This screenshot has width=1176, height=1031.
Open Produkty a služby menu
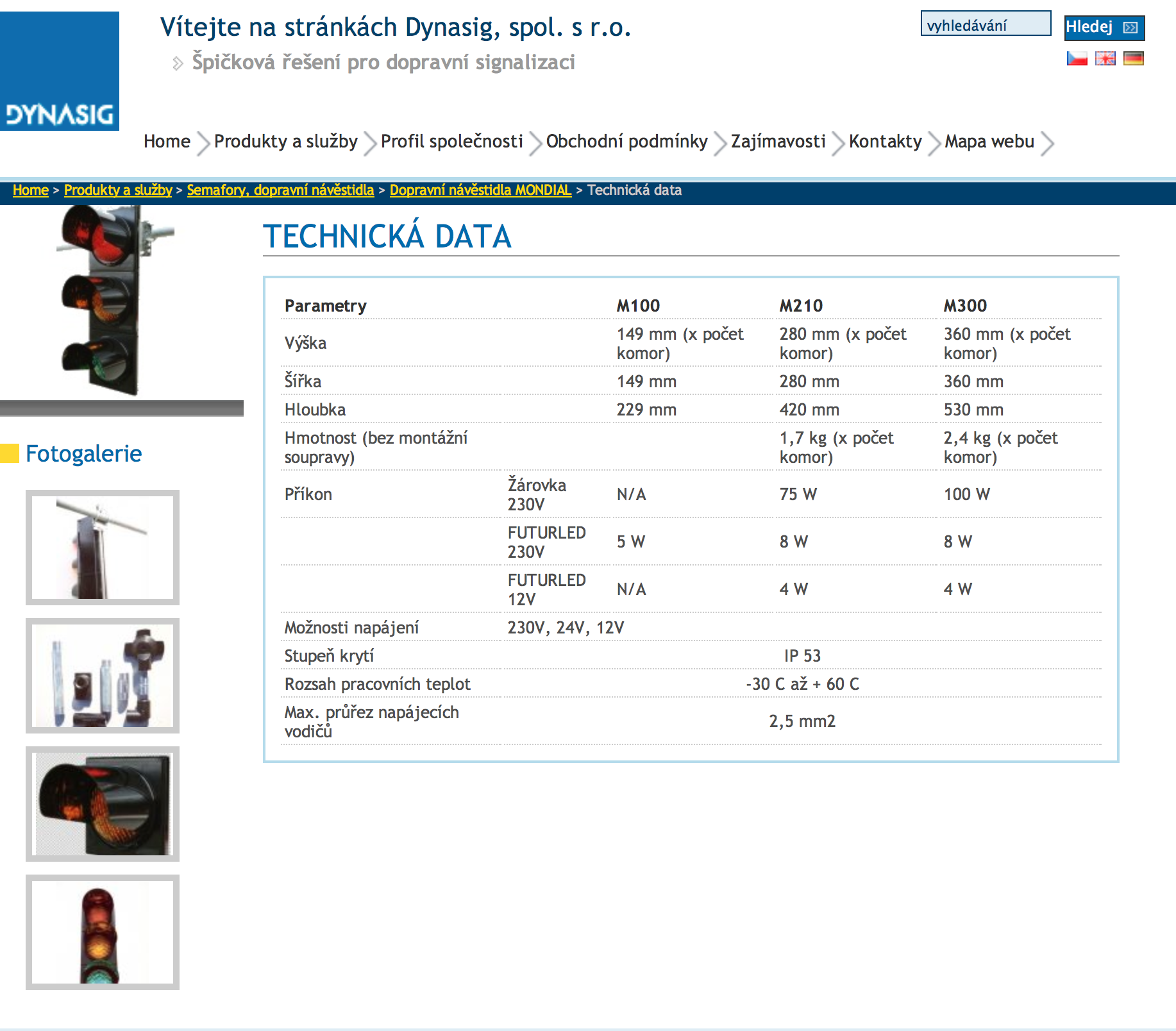(x=285, y=141)
